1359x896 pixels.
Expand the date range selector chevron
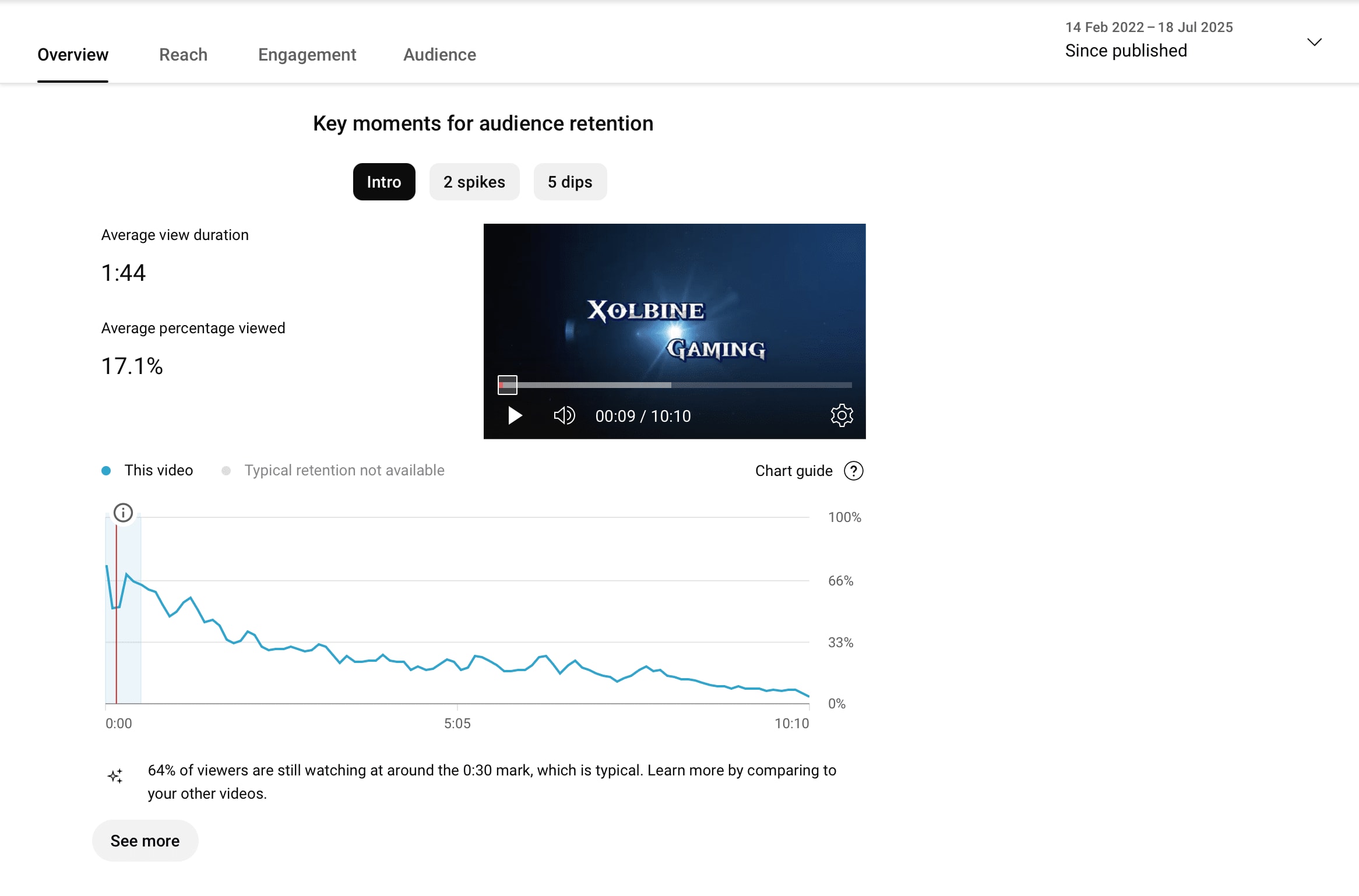tap(1314, 42)
